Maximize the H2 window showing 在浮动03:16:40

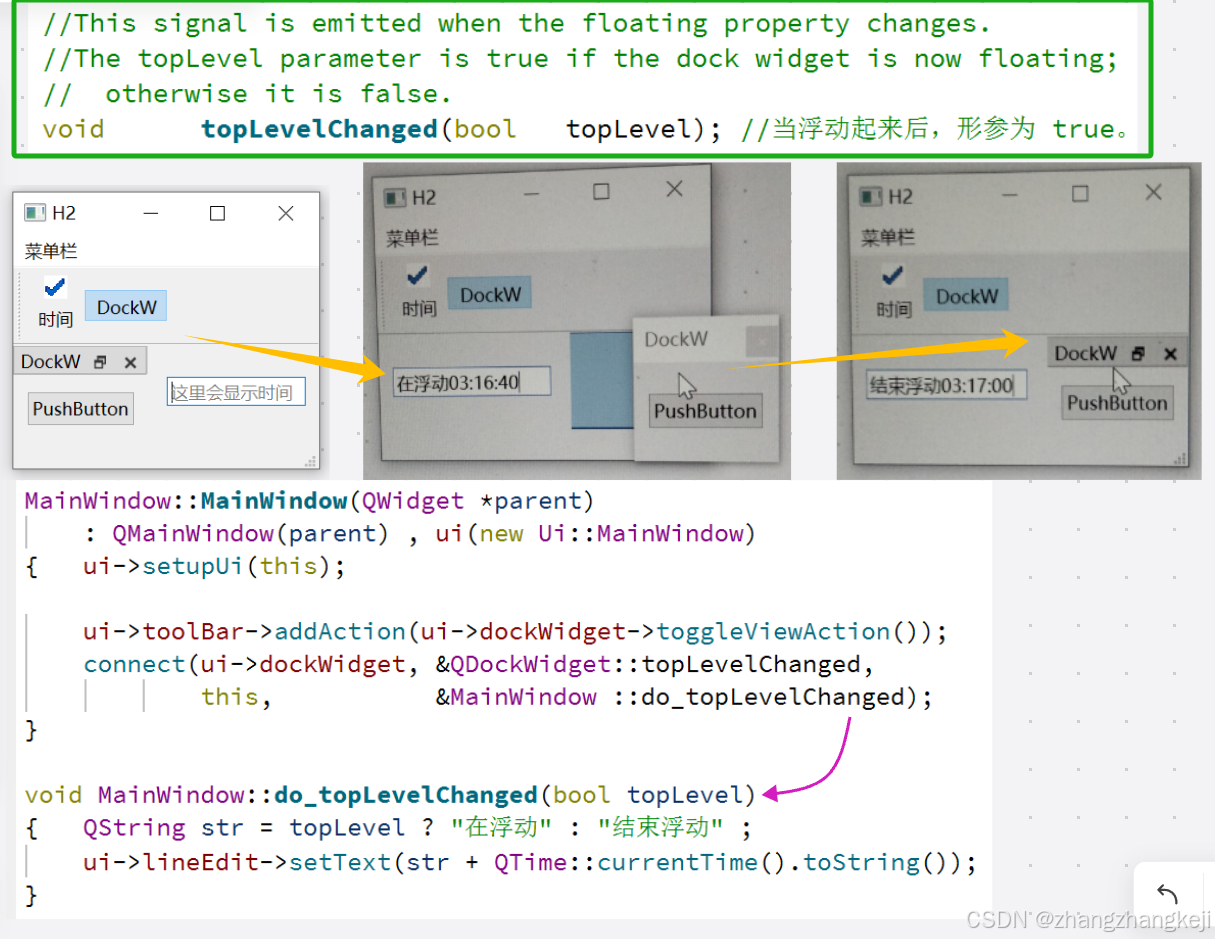[x=601, y=192]
